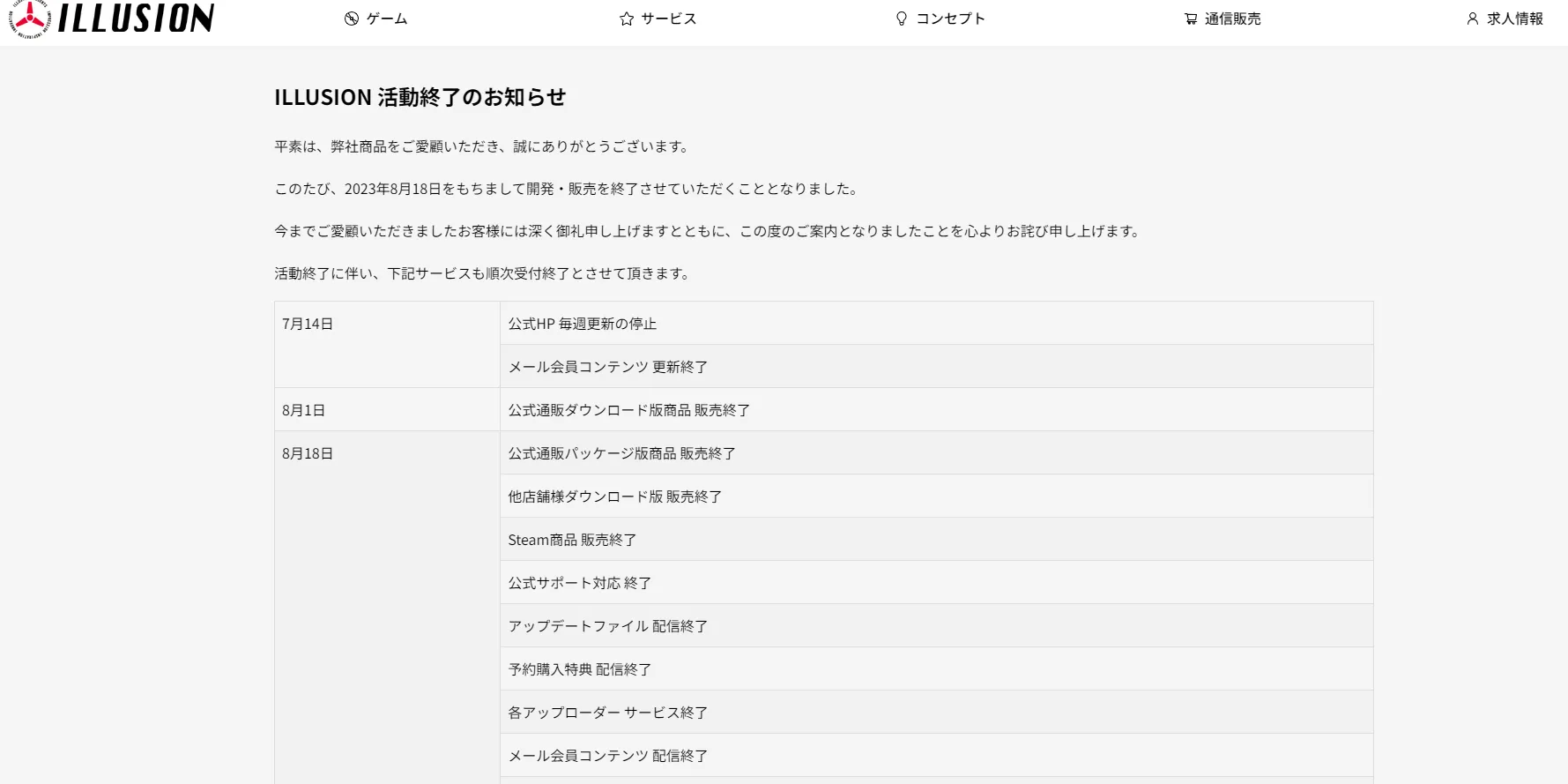Click the sentence mentioning 2023年8月18日
This screenshot has width=1568, height=784.
(568, 189)
